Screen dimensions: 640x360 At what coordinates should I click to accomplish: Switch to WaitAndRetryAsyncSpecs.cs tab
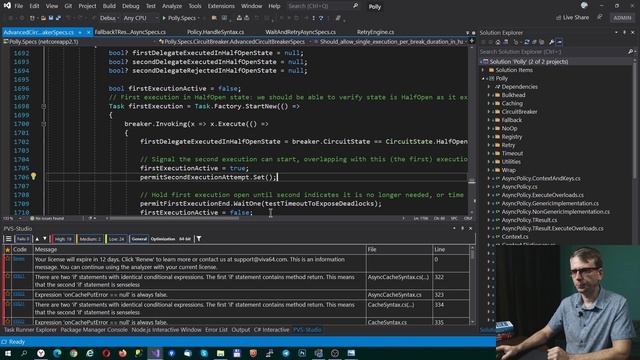300,32
